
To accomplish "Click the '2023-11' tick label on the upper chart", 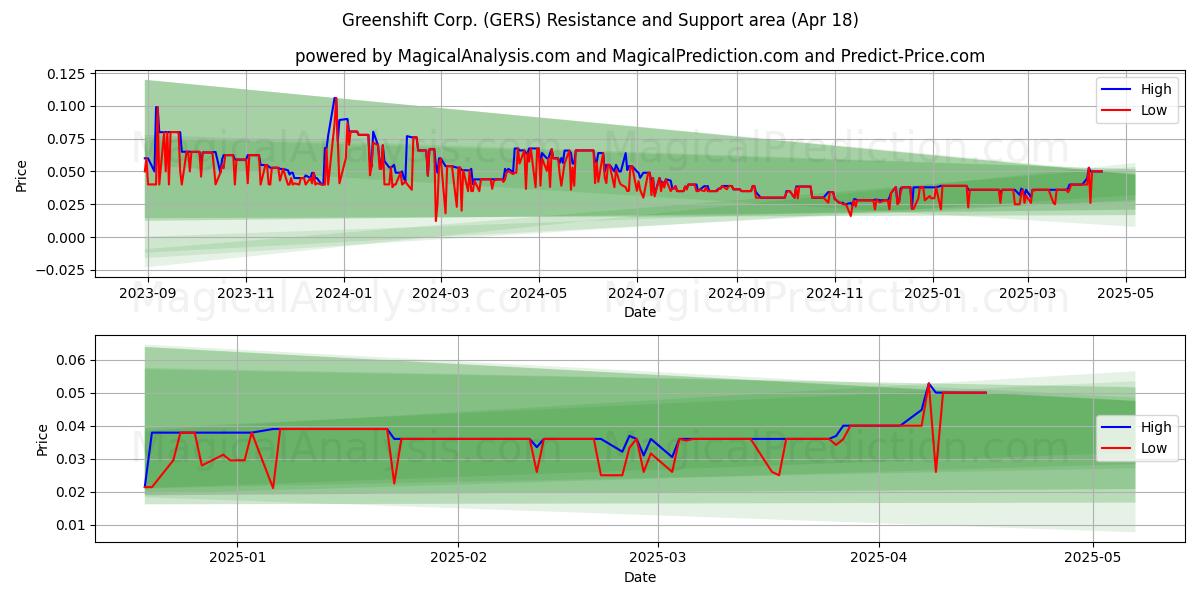I will [x=246, y=294].
